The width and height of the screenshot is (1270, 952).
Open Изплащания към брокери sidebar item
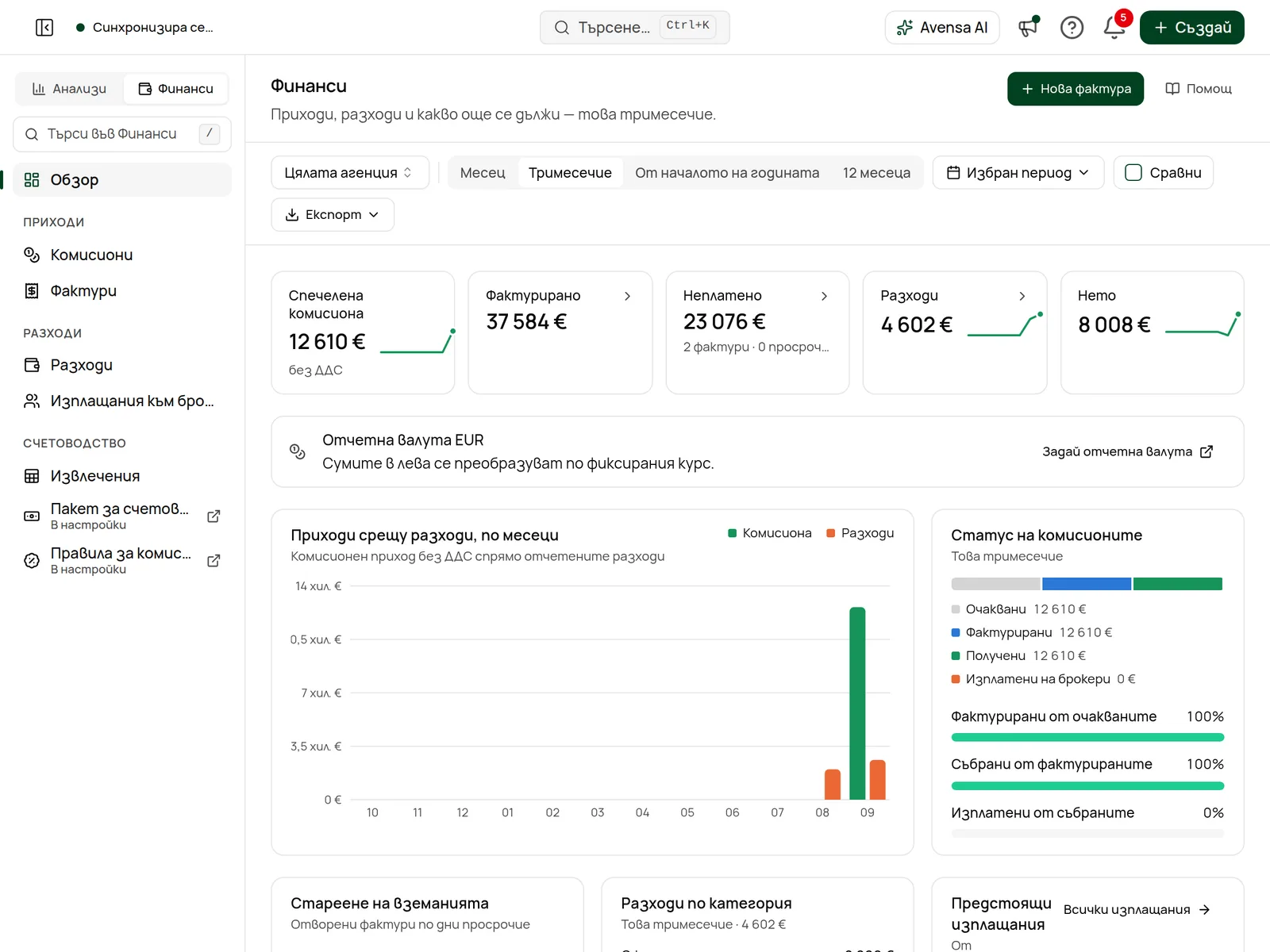[x=122, y=401]
